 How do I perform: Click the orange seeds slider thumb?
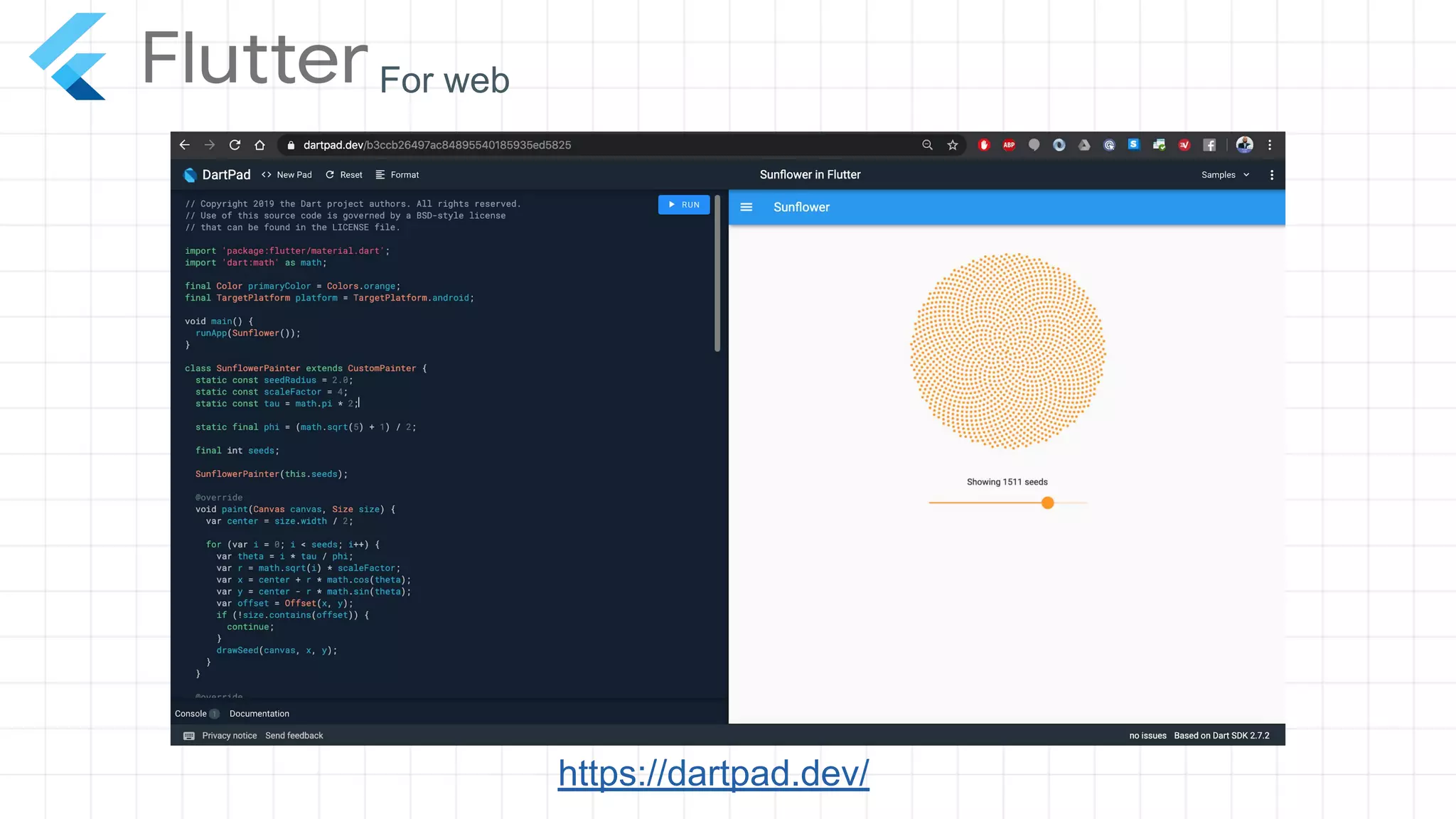1047,503
